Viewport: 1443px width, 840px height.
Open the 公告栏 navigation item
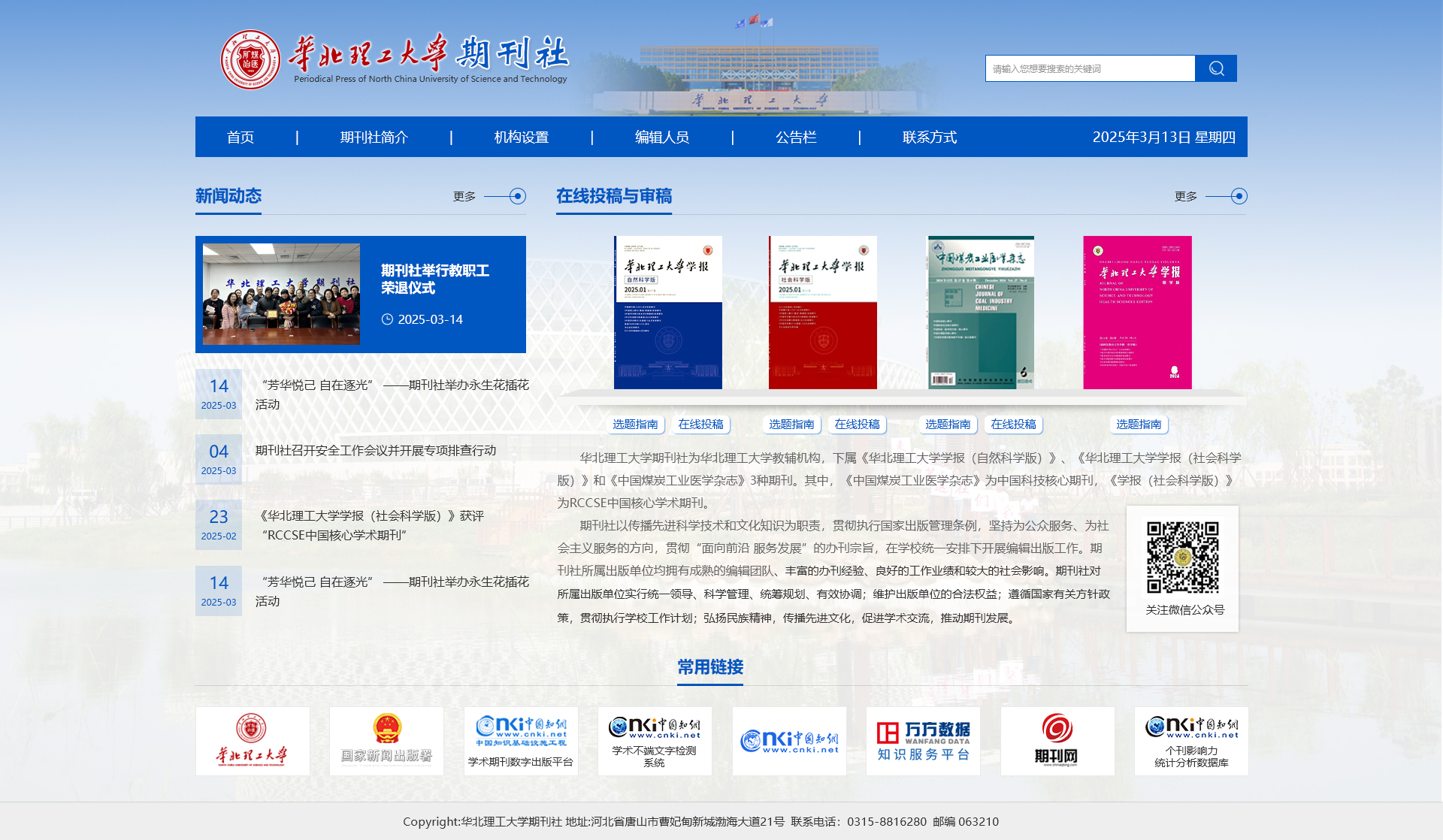click(795, 137)
